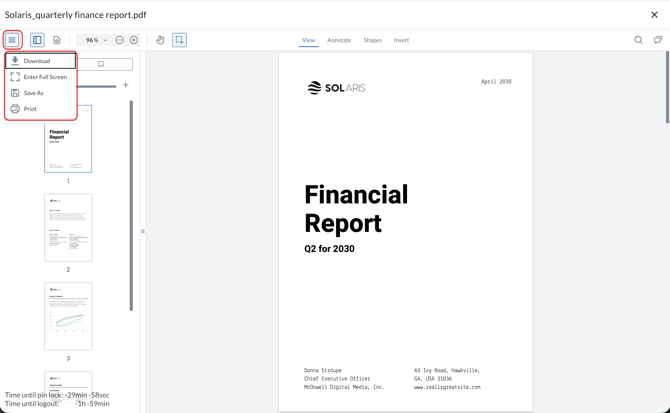Toggle the left sidebar panel
Viewport: 670px width, 413px height.
click(37, 40)
